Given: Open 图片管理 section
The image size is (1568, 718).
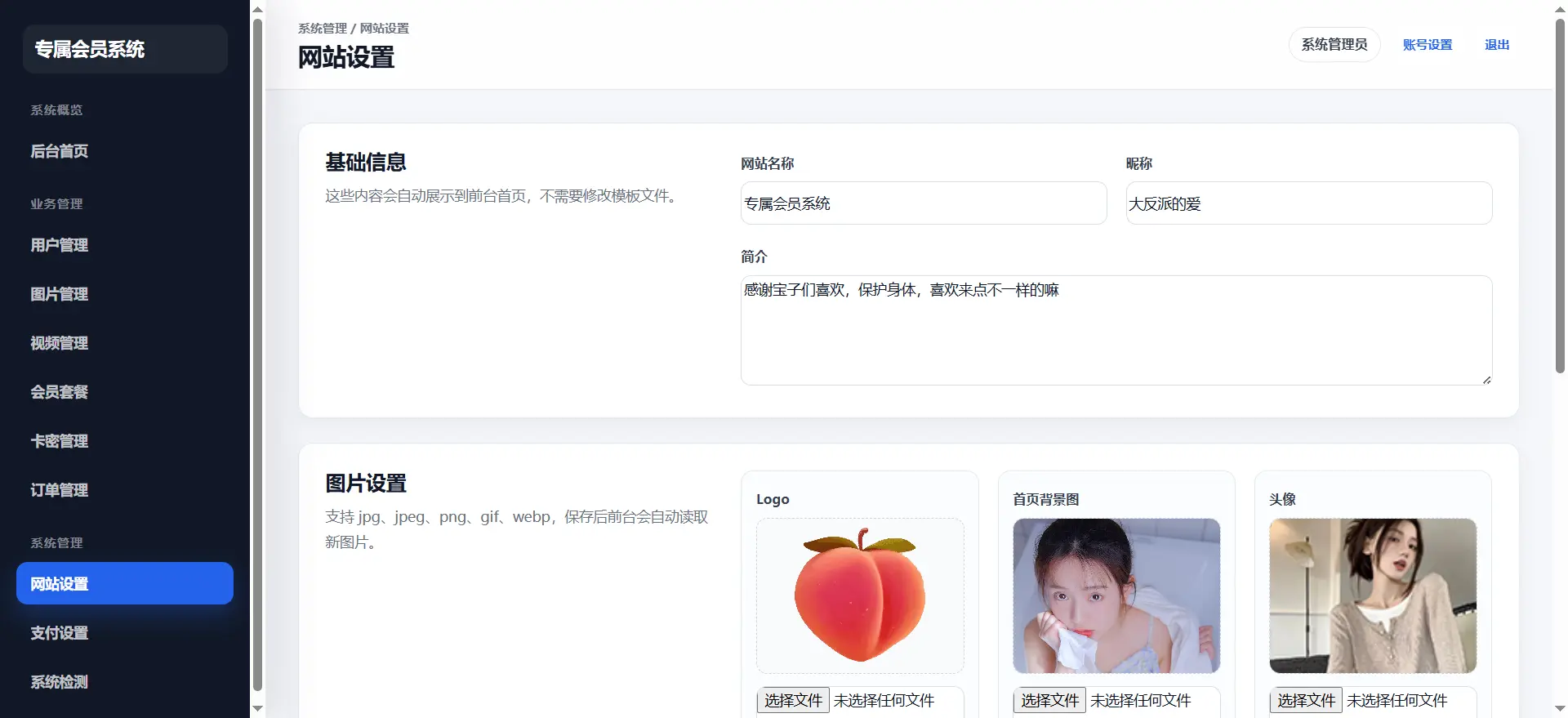Looking at the screenshot, I should [x=124, y=294].
